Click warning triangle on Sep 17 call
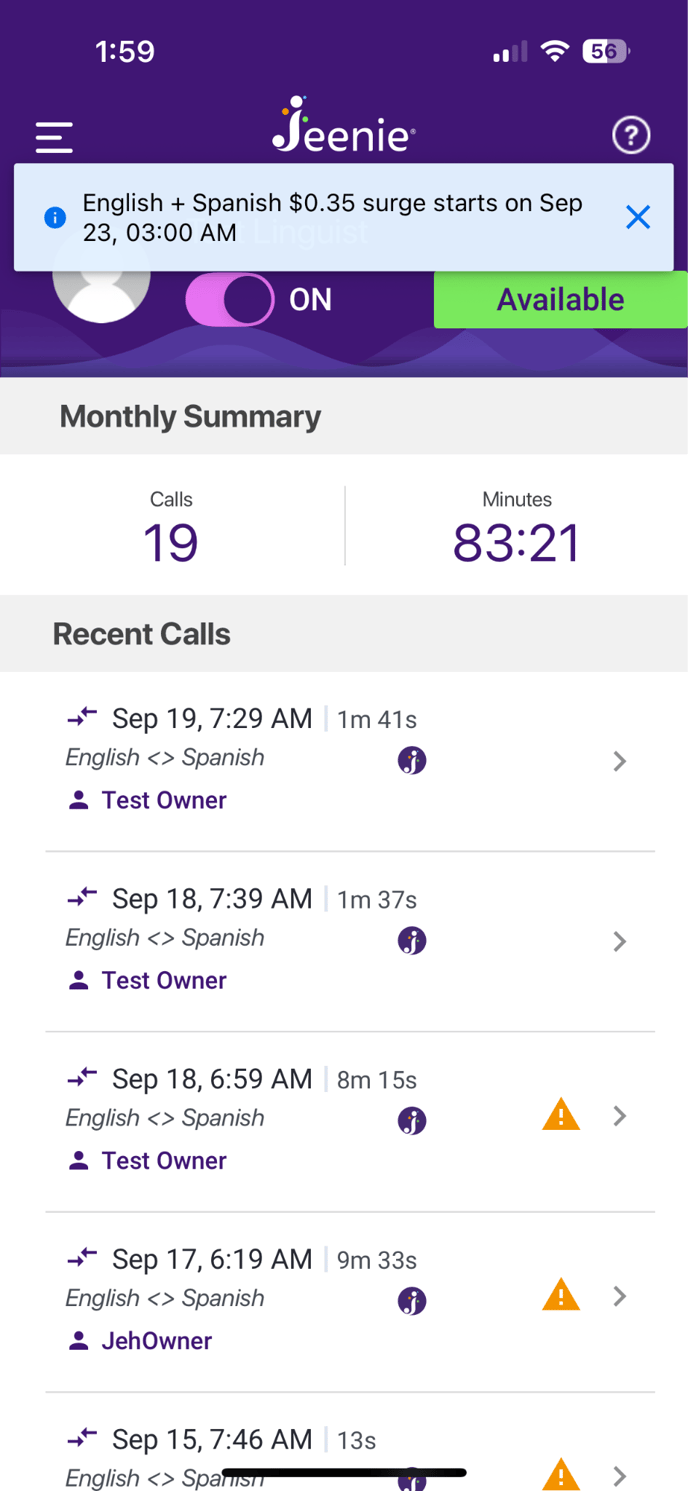 tap(561, 1295)
